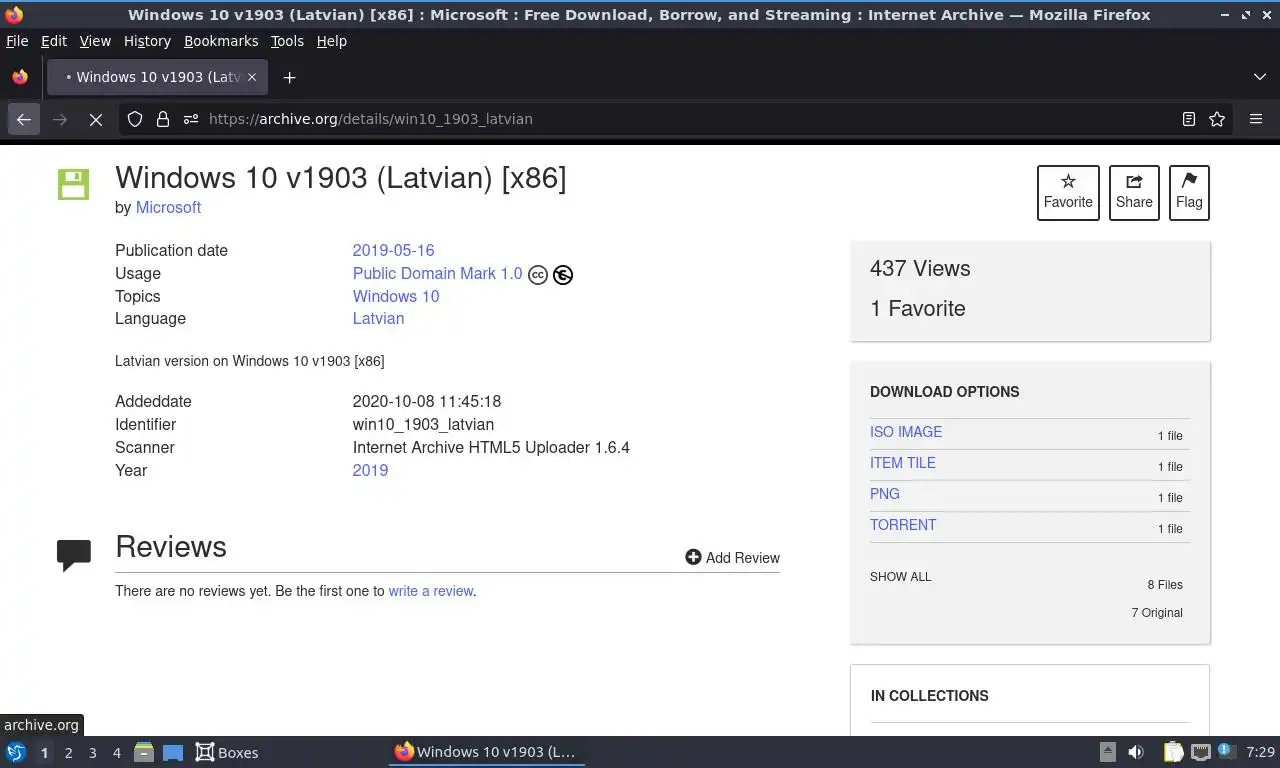Screen dimensions: 1280x768
Task: Expand the list all tabs chevron
Action: tap(1260, 77)
